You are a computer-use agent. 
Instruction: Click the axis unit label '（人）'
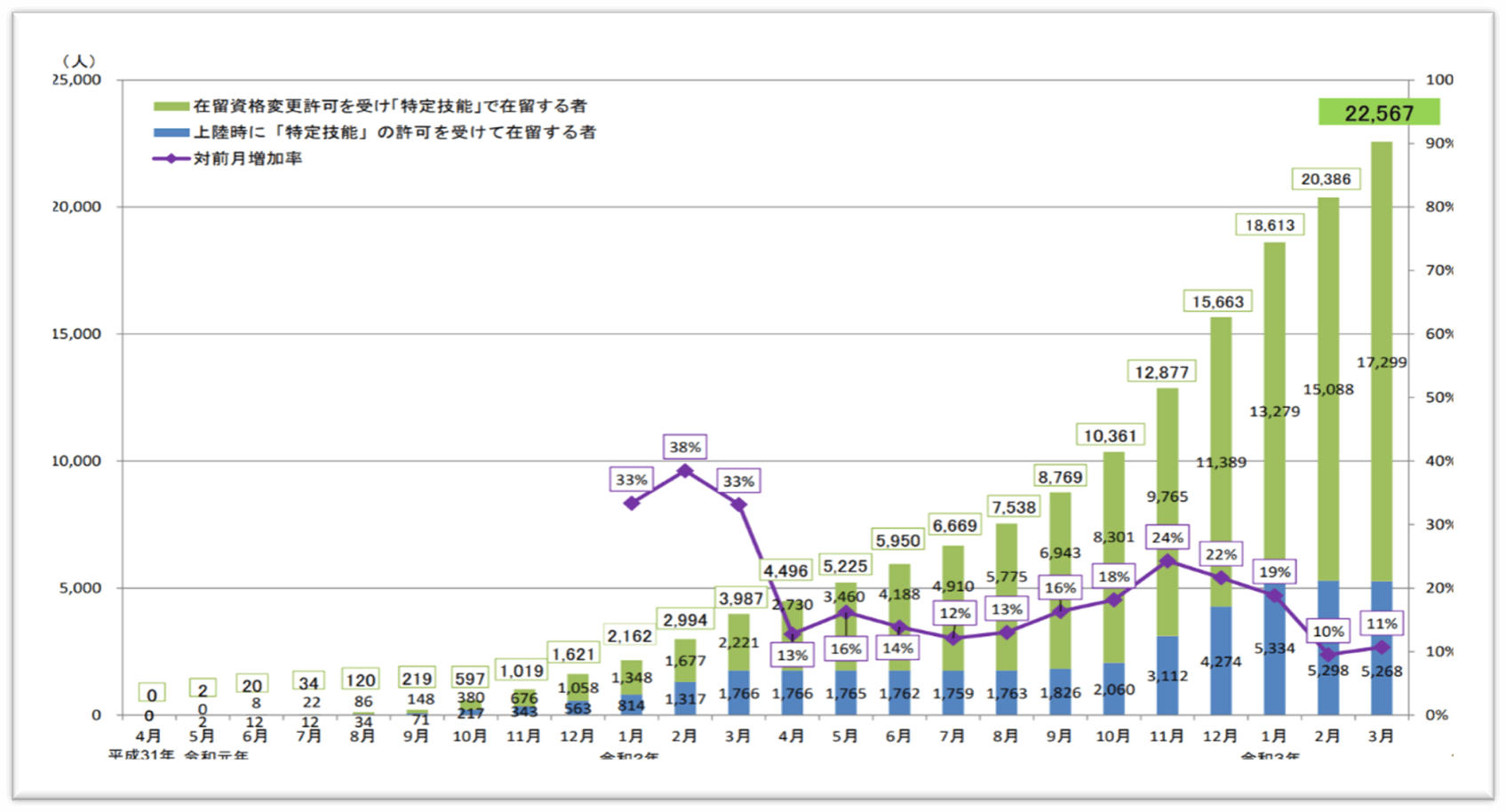pyautogui.click(x=78, y=60)
